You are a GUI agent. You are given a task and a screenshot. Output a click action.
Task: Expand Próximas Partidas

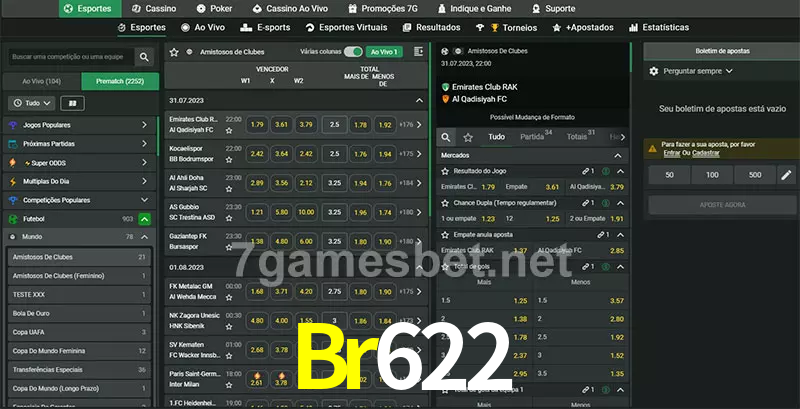144,144
